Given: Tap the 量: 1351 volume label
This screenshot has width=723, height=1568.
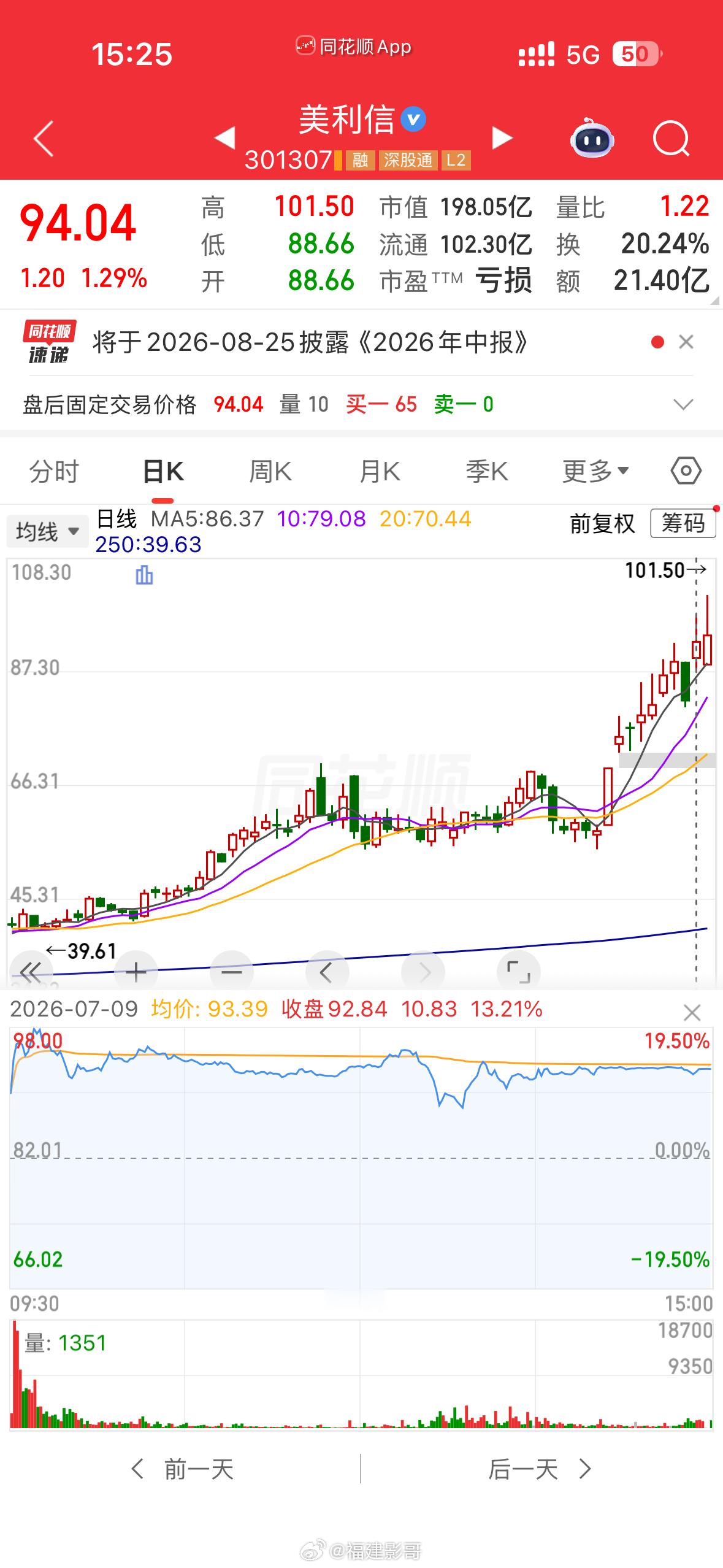Looking at the screenshot, I should pyautogui.click(x=66, y=1343).
